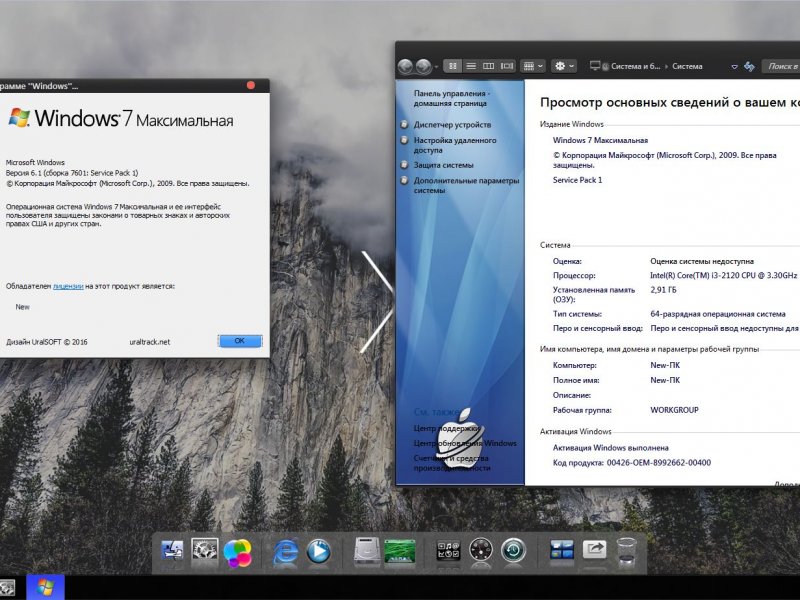Open the blue window-switcher dock icon
Screen dimensions: 800x600
pyautogui.click(x=562, y=551)
